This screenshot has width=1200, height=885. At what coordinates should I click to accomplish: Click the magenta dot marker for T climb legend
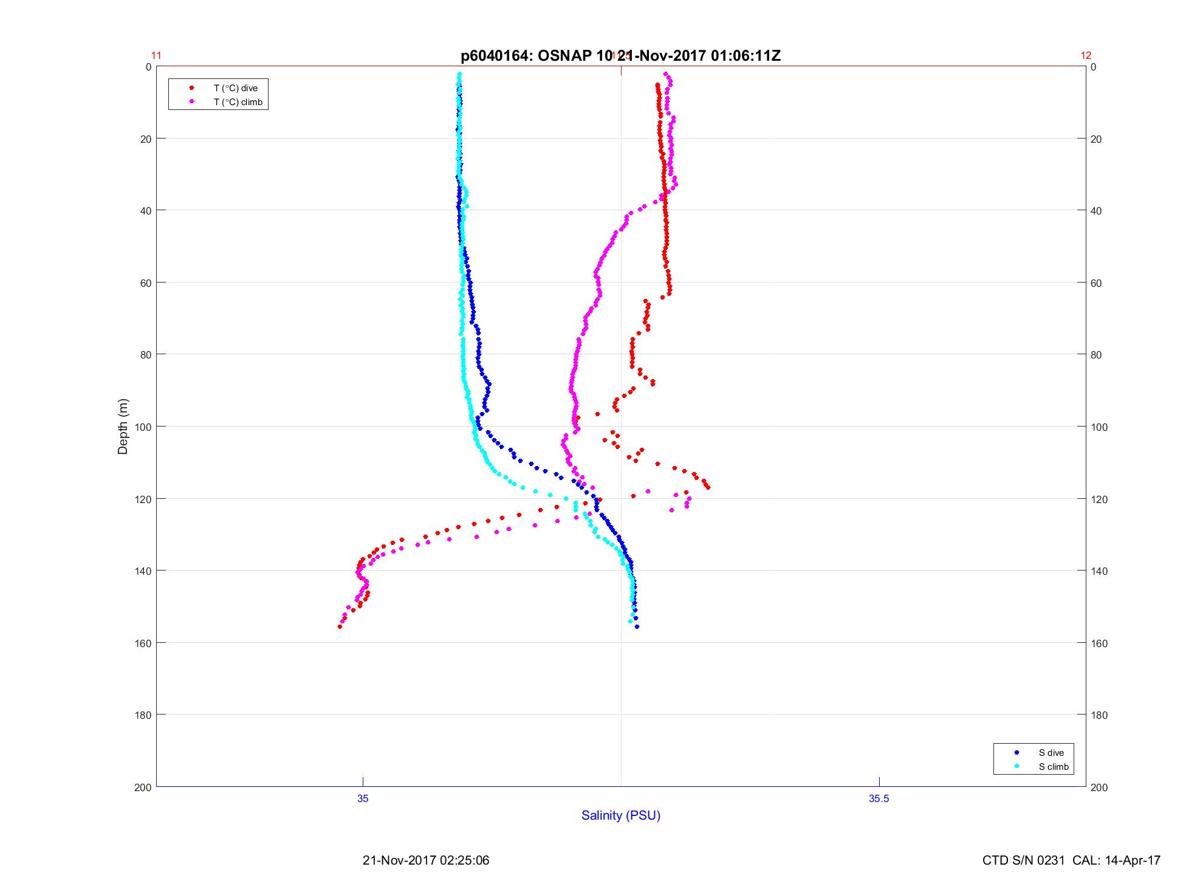190,102
